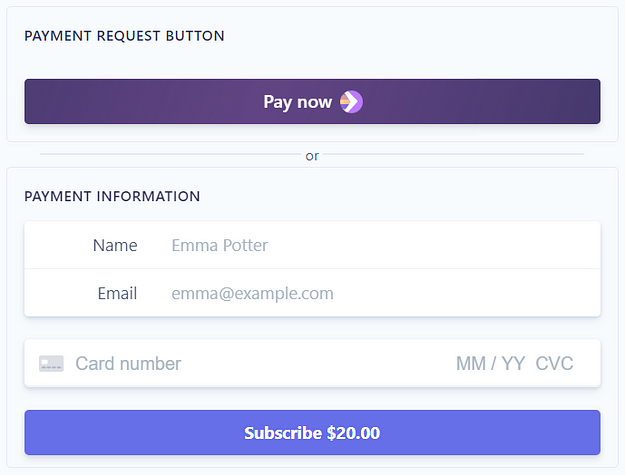Screen dimensions: 625x475
Task: Click the PAYMENT REQUEST BUTTON heading
Action: coord(124,36)
